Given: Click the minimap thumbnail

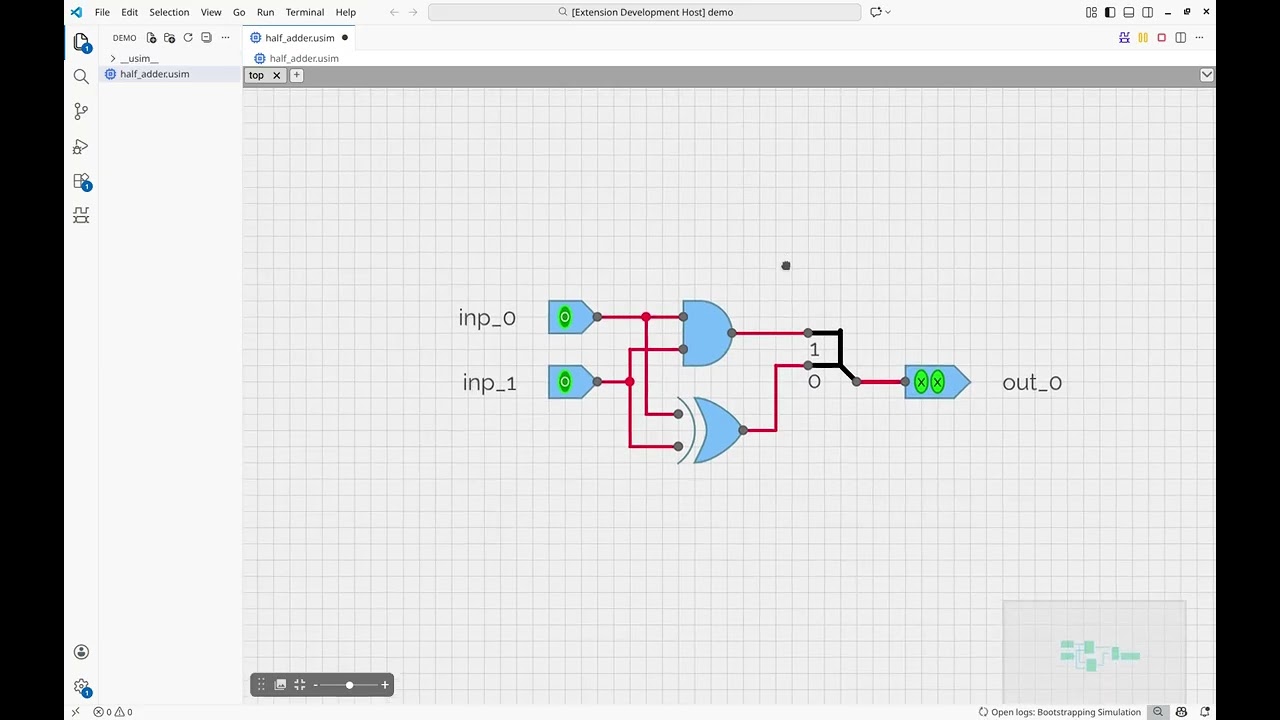Looking at the screenshot, I should 1095,652.
